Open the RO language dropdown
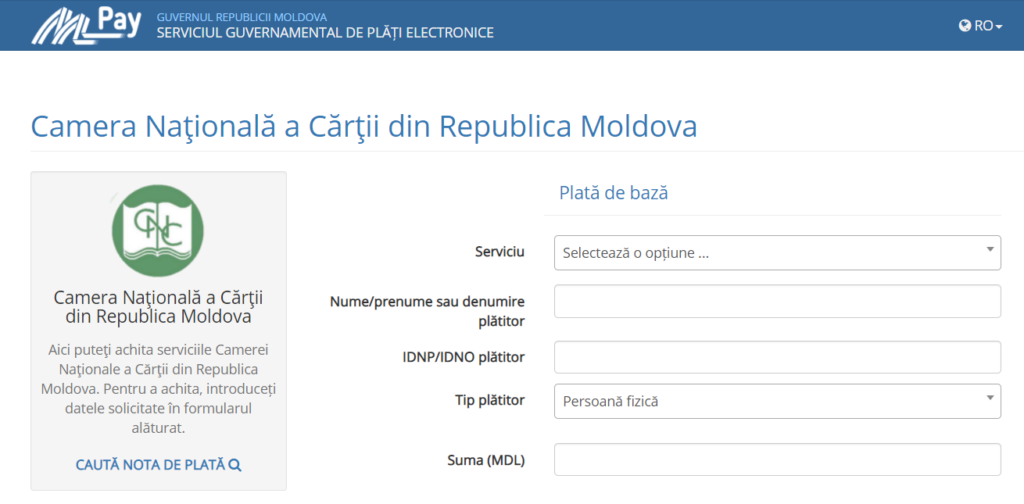This screenshot has height=504, width=1024. [980, 25]
